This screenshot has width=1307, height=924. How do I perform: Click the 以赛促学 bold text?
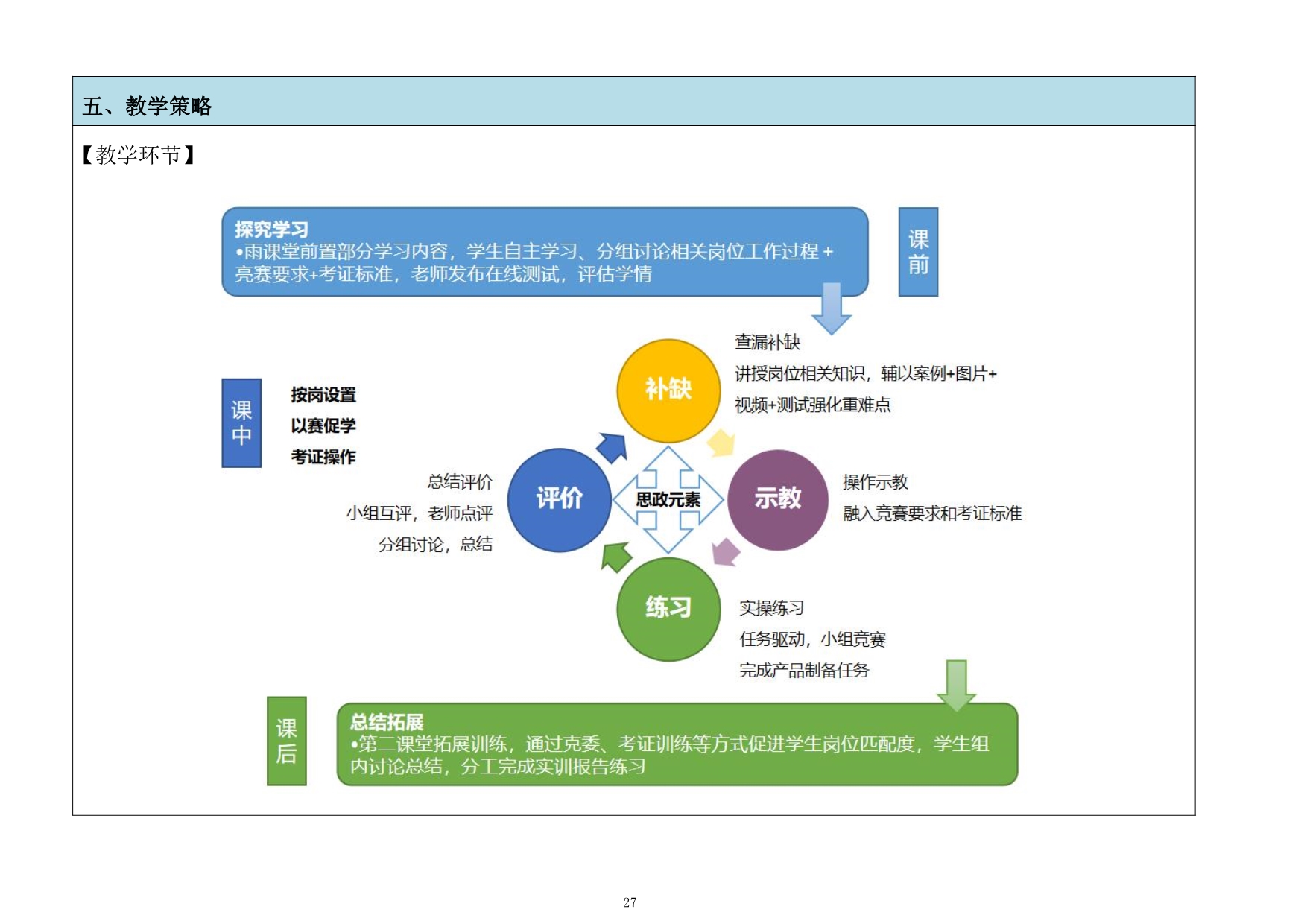click(x=323, y=425)
